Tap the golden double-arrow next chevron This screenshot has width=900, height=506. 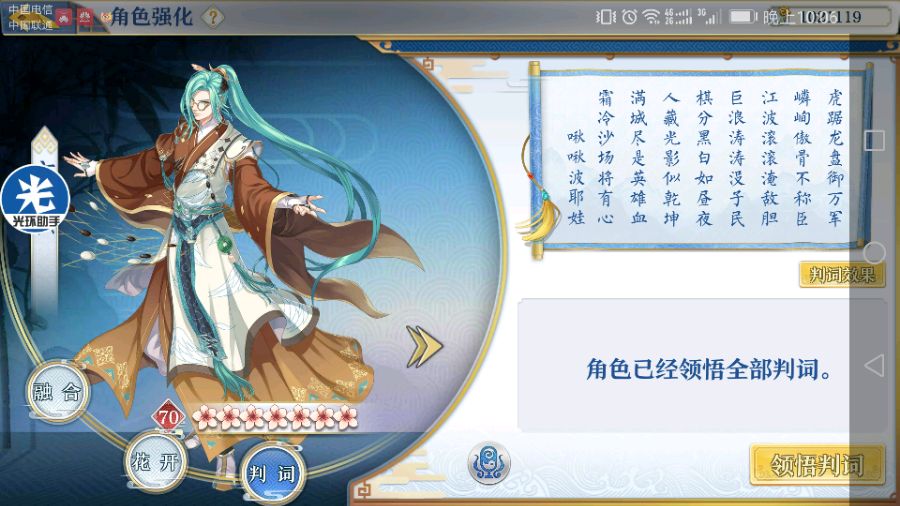click(424, 346)
